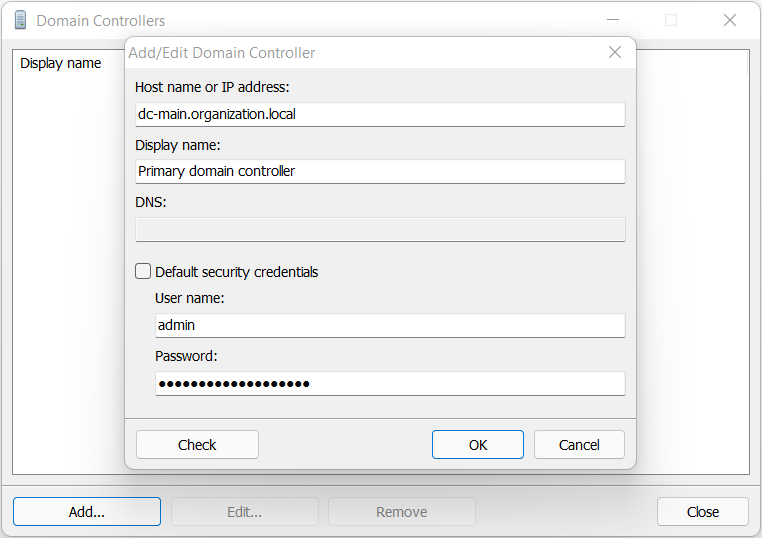Click the Host name or IP address field

click(380, 114)
